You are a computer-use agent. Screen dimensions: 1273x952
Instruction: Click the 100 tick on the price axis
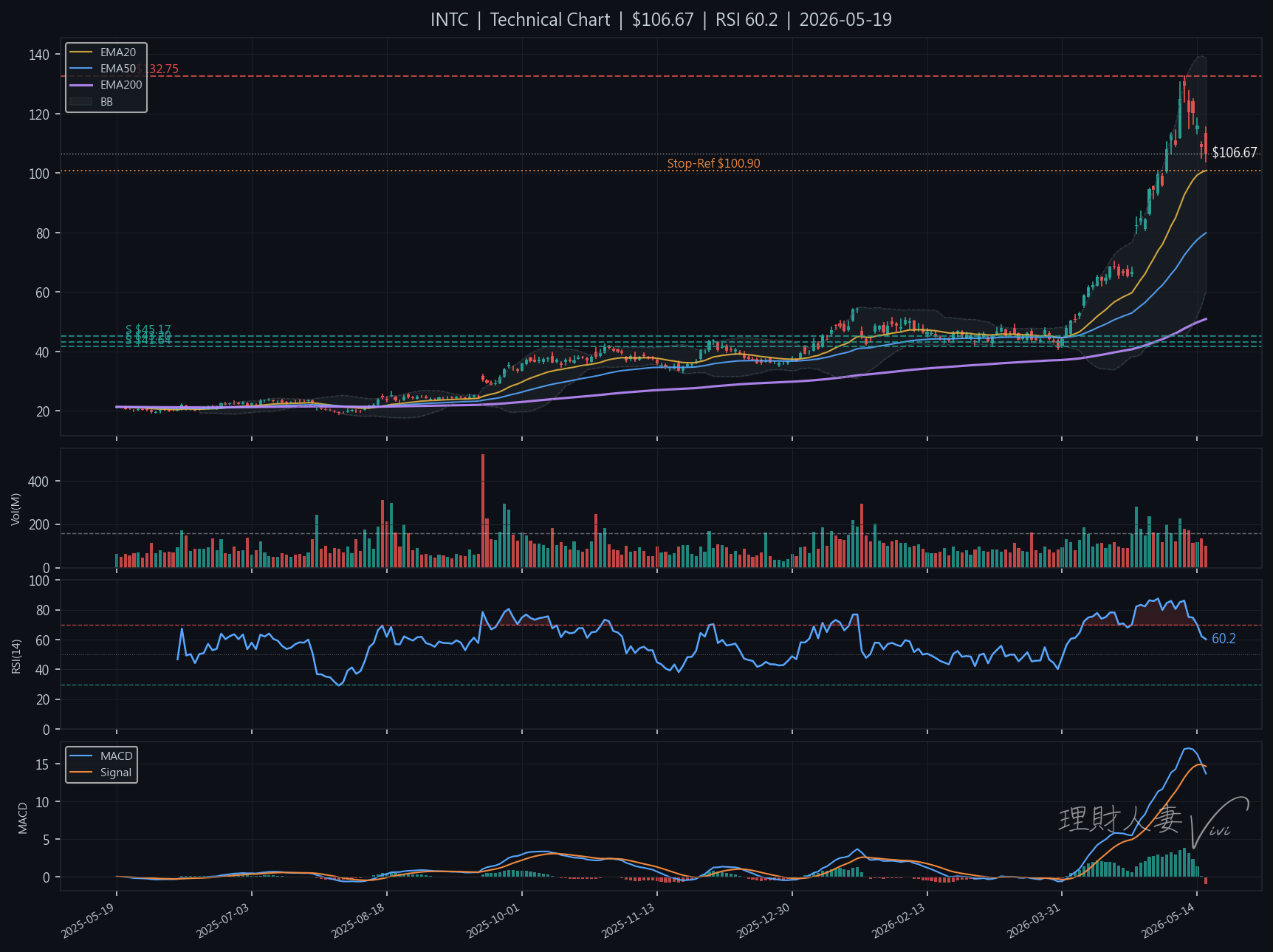[40, 174]
